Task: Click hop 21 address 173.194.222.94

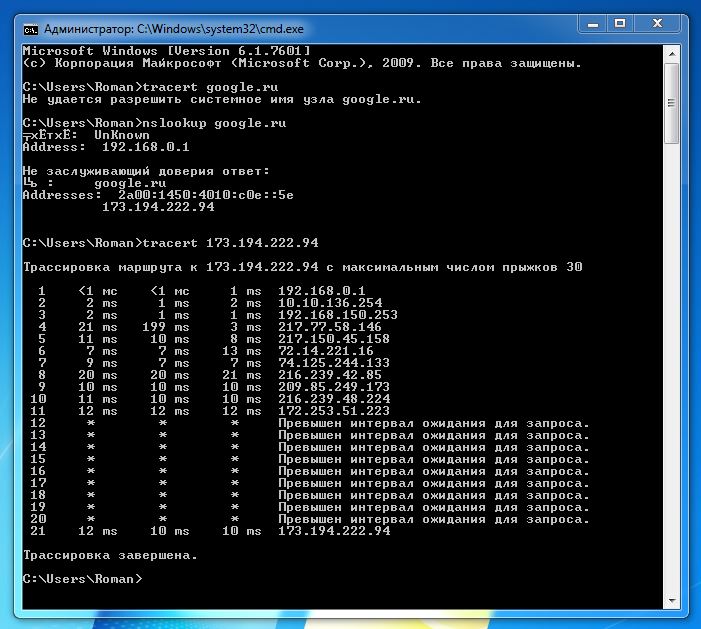Action: 334,531
